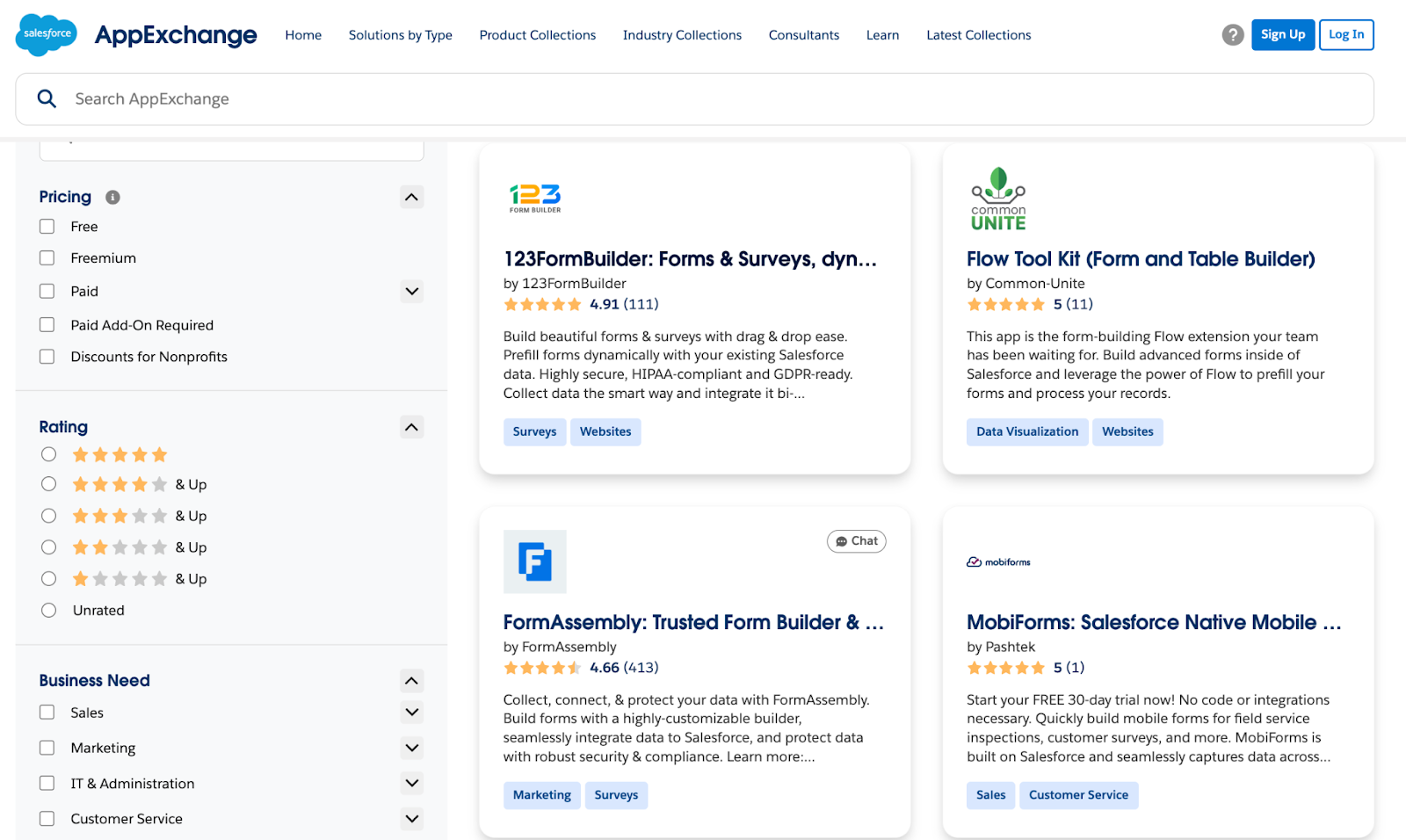Viewport: 1406px width, 840px height.
Task: Expand the Sales sub-categories
Action: tap(411, 713)
